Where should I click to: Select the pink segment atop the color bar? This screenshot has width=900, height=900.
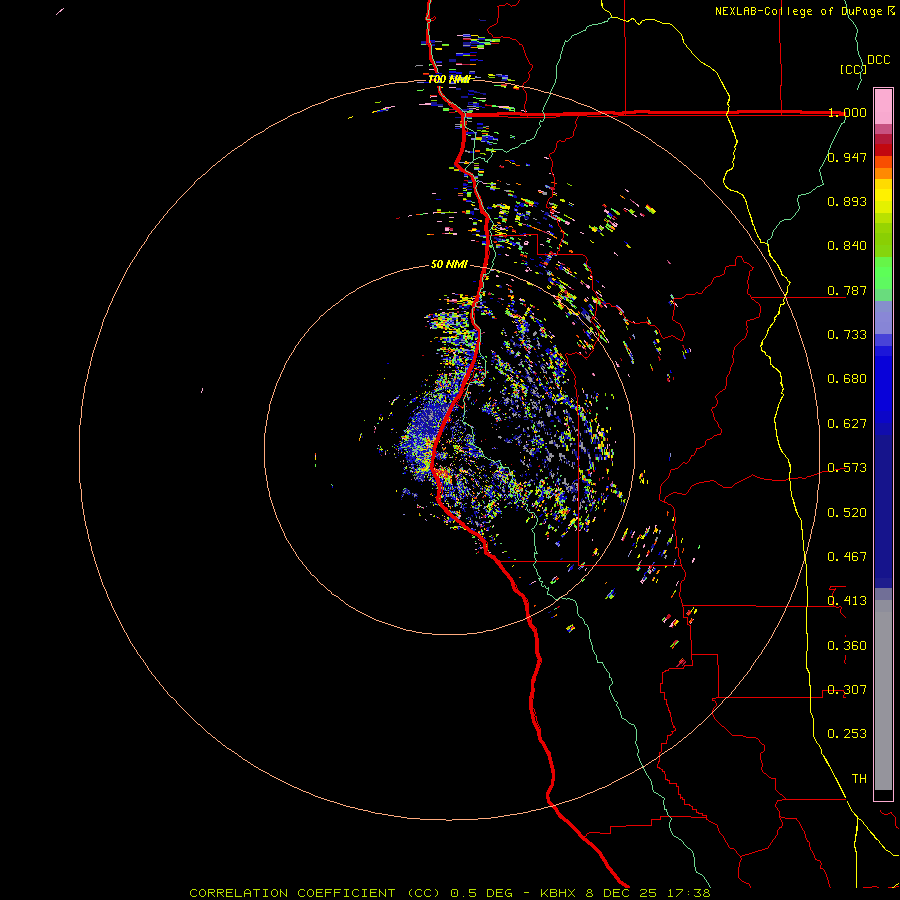coord(883,105)
